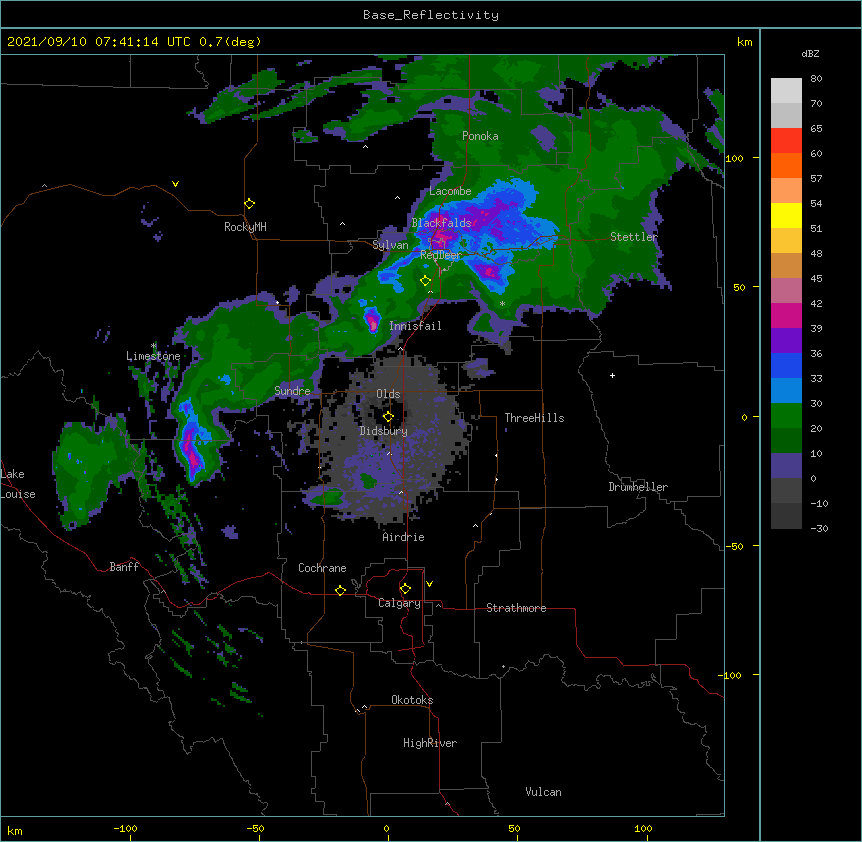Click the Sundre town label
The width and height of the screenshot is (862, 842).
tap(292, 391)
